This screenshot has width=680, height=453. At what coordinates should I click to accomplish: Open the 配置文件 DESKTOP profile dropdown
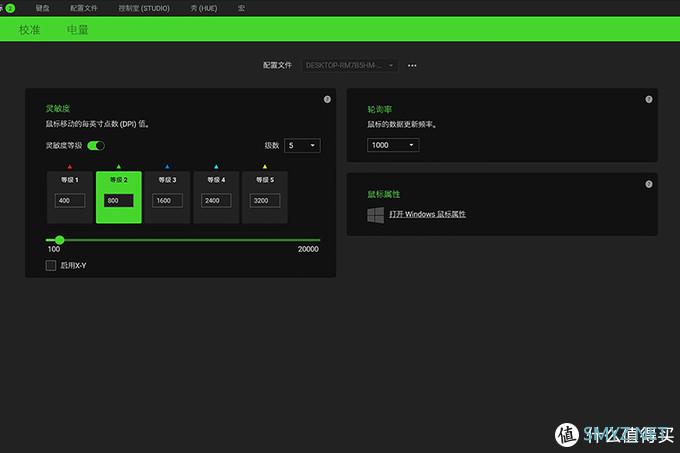[350, 65]
